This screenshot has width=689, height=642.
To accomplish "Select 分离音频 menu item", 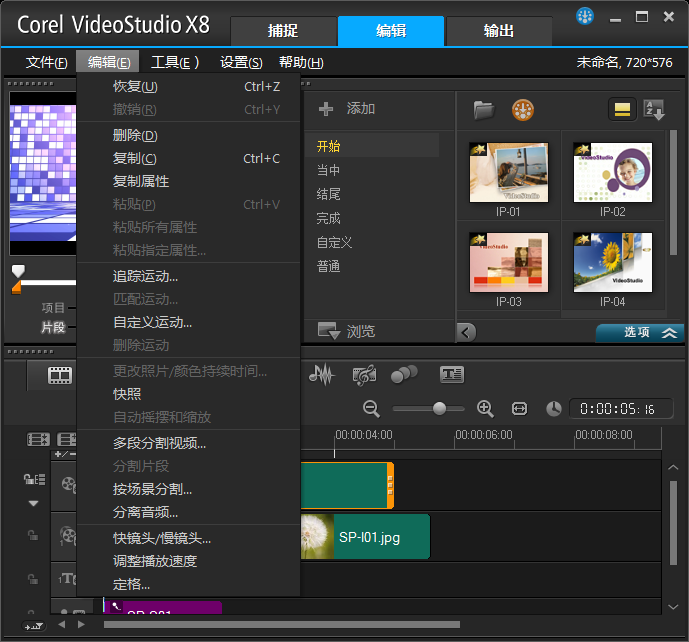I will (189, 512).
